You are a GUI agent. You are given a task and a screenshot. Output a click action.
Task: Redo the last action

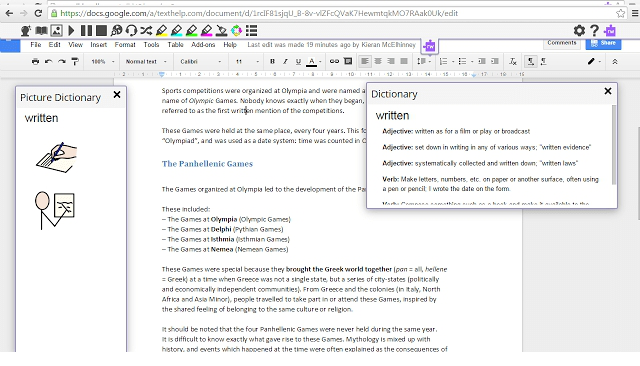(x=62, y=62)
